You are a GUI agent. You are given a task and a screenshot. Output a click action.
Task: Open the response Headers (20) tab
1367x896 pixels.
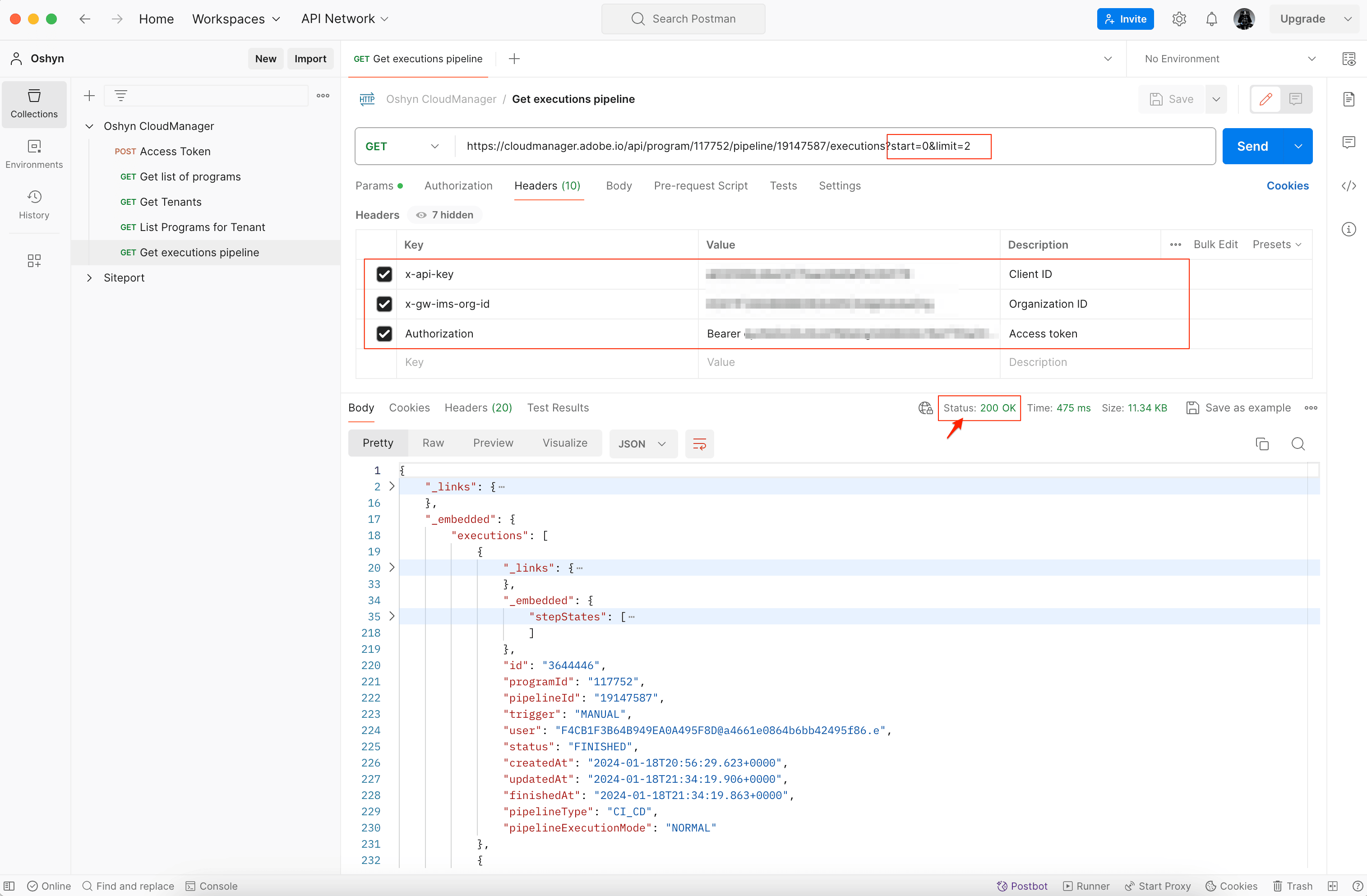[478, 408]
